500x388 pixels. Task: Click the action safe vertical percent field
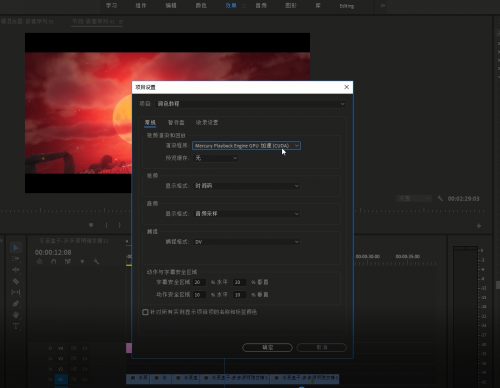point(239,295)
